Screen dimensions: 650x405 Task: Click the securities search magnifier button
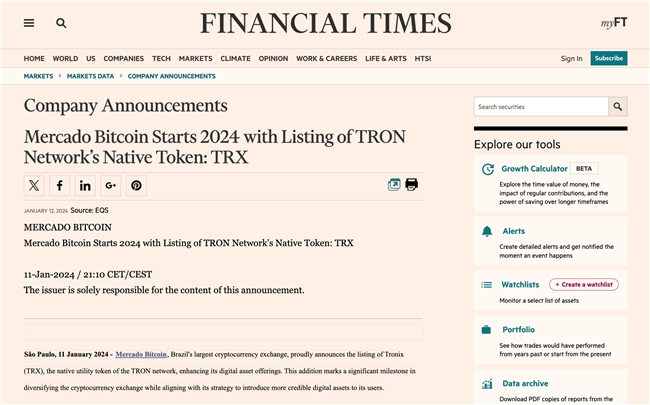pyautogui.click(x=618, y=107)
